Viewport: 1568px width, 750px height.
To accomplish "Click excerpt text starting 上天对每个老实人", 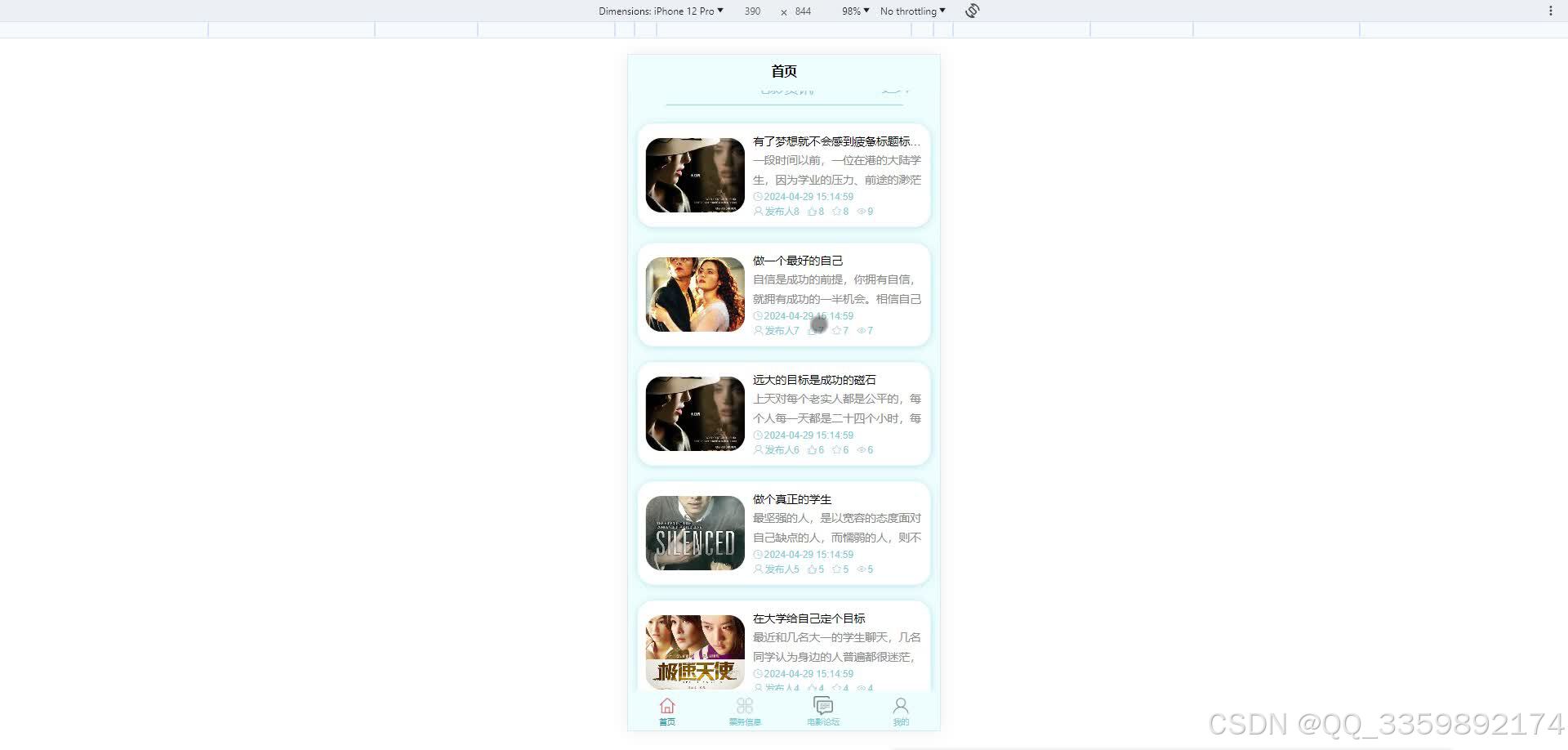I will point(837,408).
